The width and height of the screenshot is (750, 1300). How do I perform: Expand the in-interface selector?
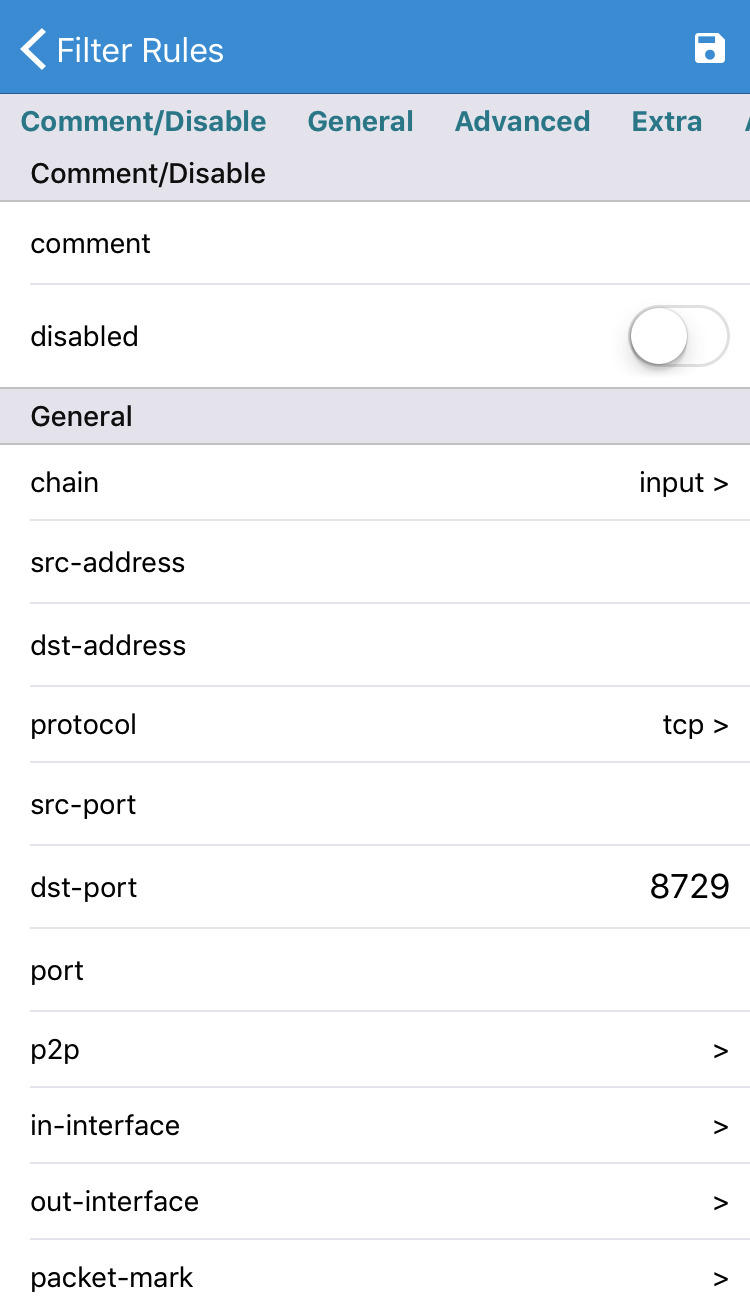click(x=375, y=1125)
